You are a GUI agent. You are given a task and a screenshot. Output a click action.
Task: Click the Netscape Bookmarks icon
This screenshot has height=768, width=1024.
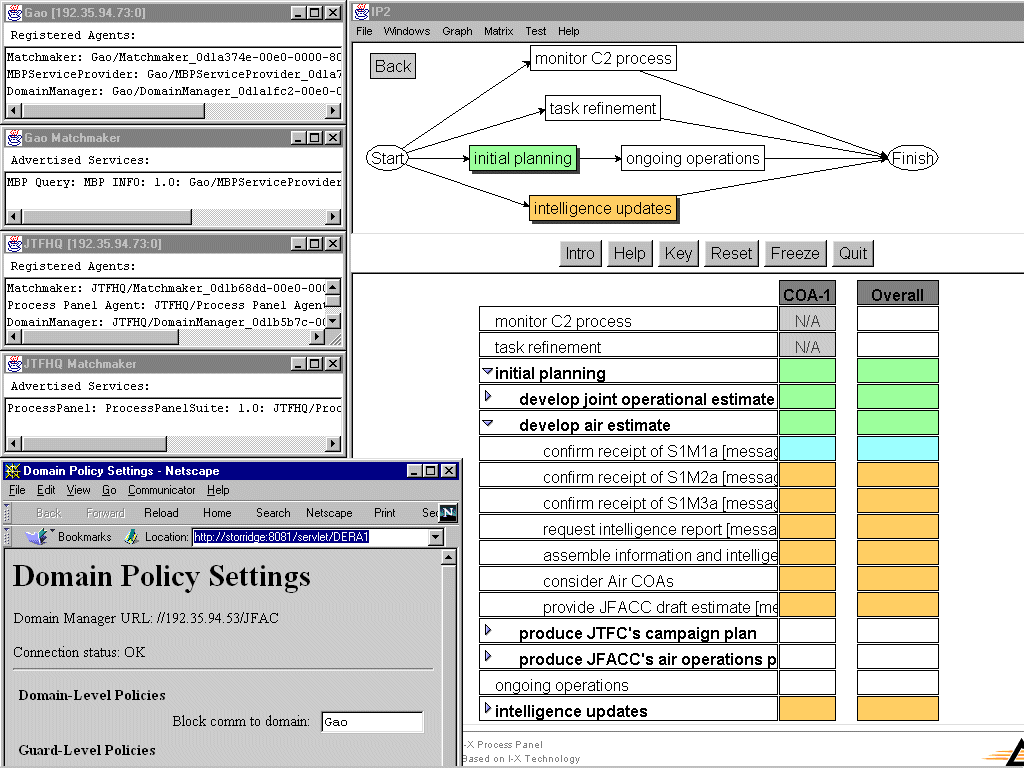tap(38, 537)
